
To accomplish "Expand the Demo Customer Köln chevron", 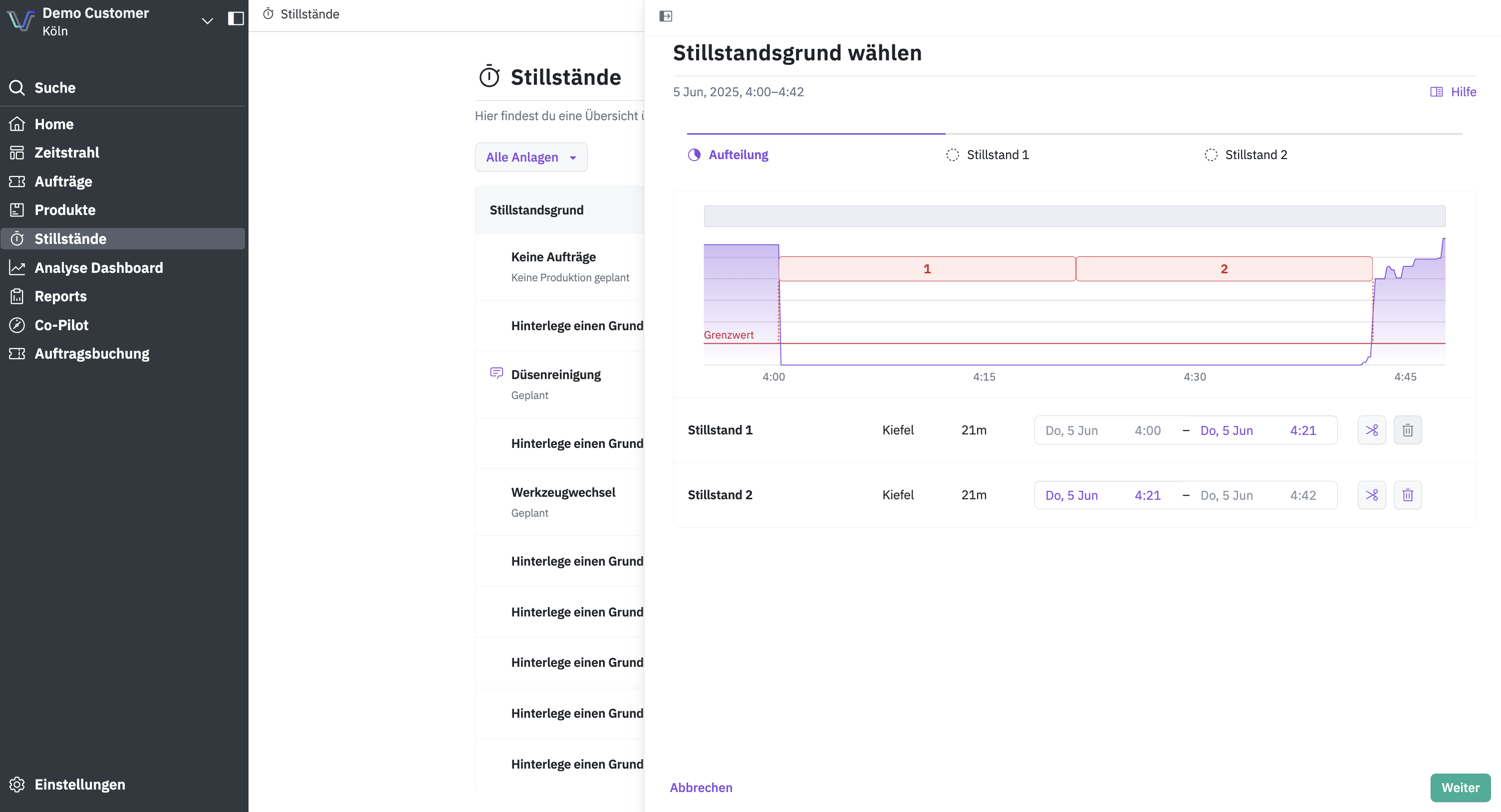I will click(x=207, y=21).
